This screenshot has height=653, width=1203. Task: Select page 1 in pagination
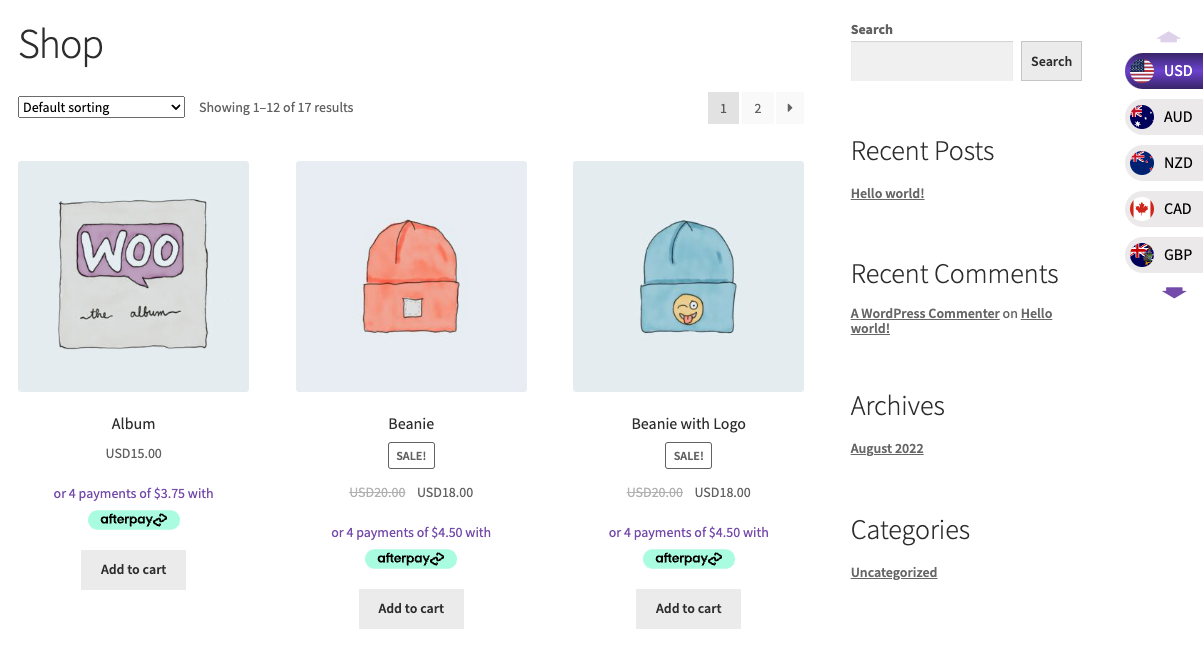(x=723, y=108)
